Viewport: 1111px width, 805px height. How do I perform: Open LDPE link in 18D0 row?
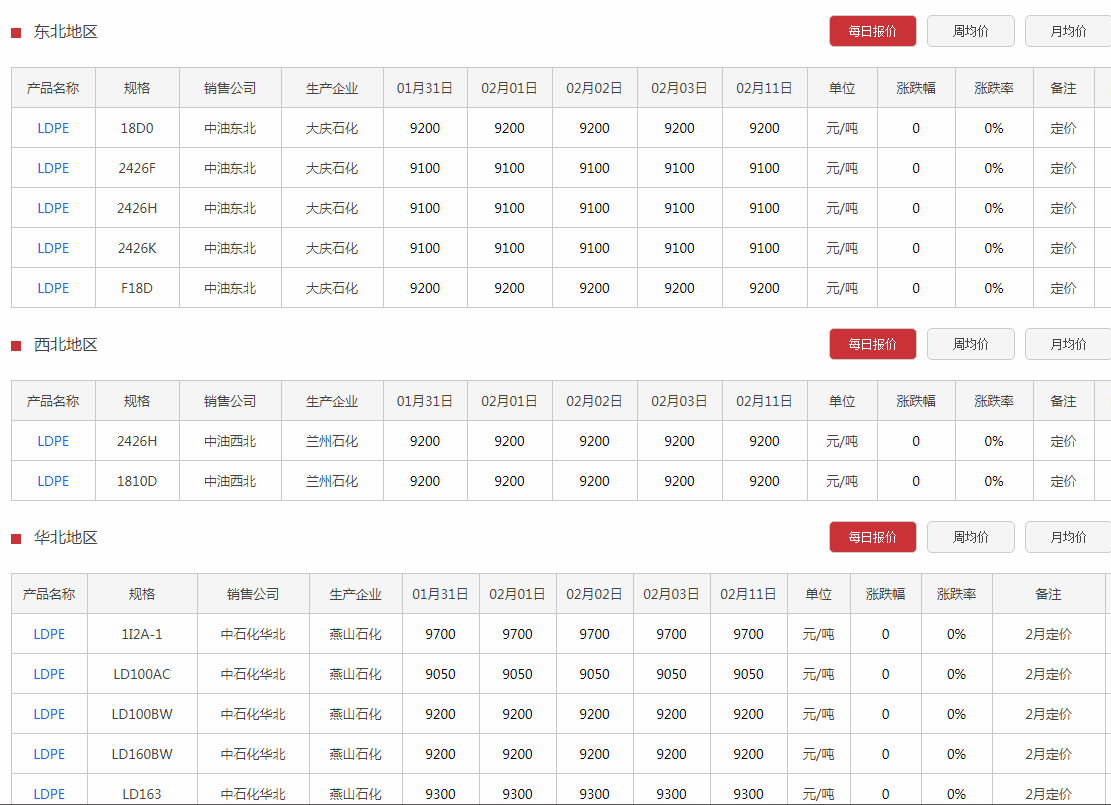point(53,128)
